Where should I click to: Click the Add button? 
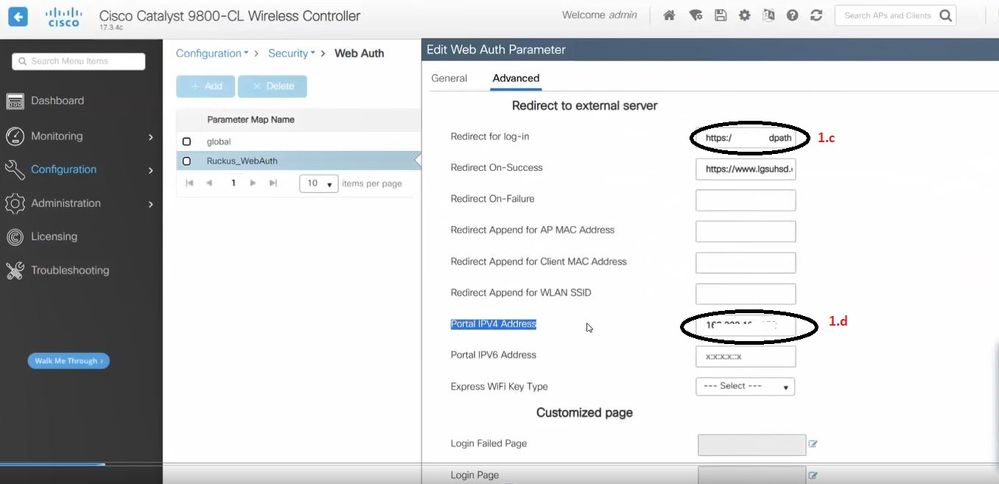coord(205,86)
